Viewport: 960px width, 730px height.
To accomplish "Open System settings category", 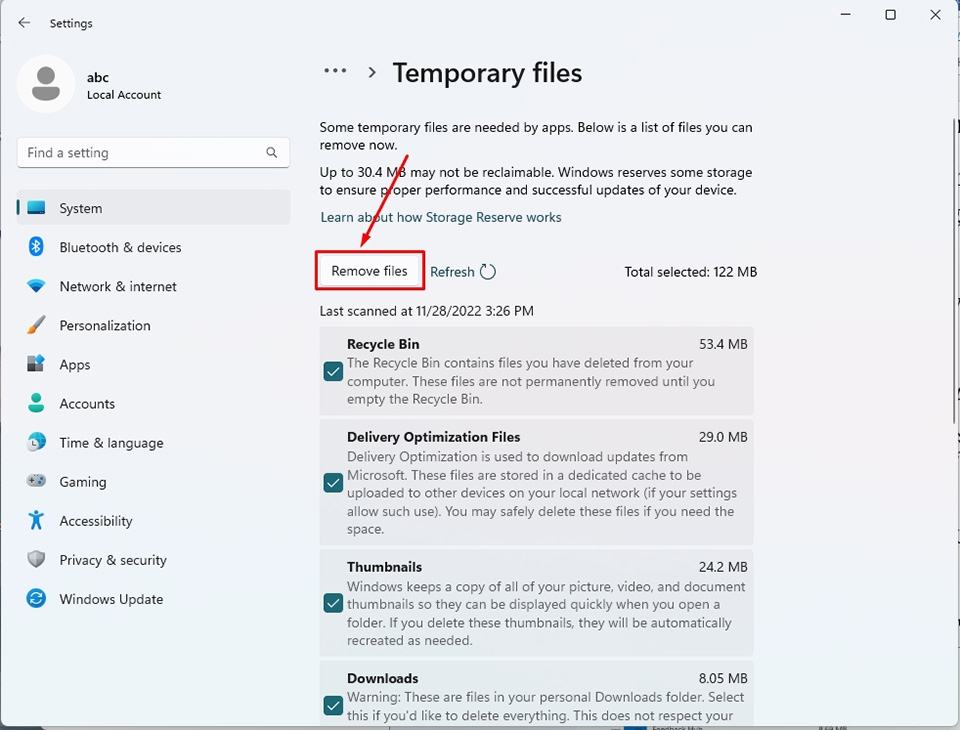I will tap(153, 208).
